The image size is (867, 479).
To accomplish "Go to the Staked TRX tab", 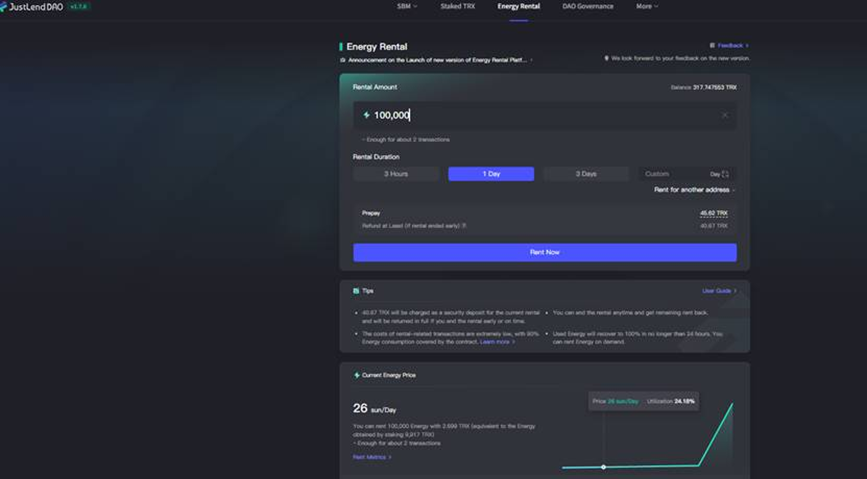I will click(457, 6).
